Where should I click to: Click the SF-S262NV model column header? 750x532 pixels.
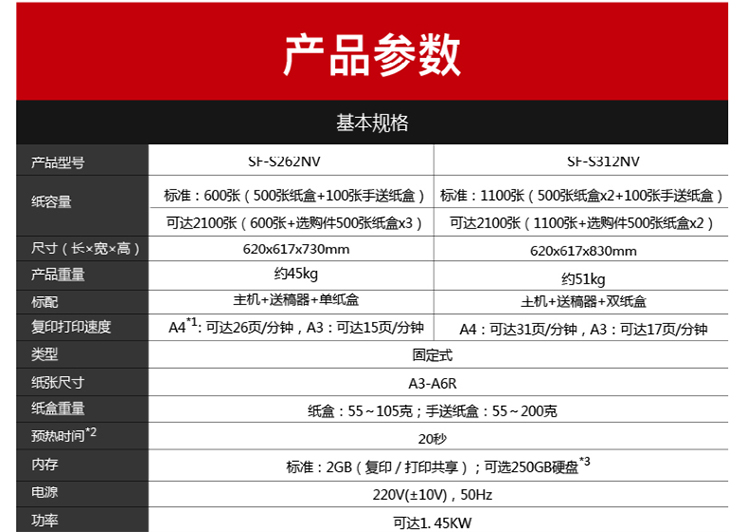point(291,161)
